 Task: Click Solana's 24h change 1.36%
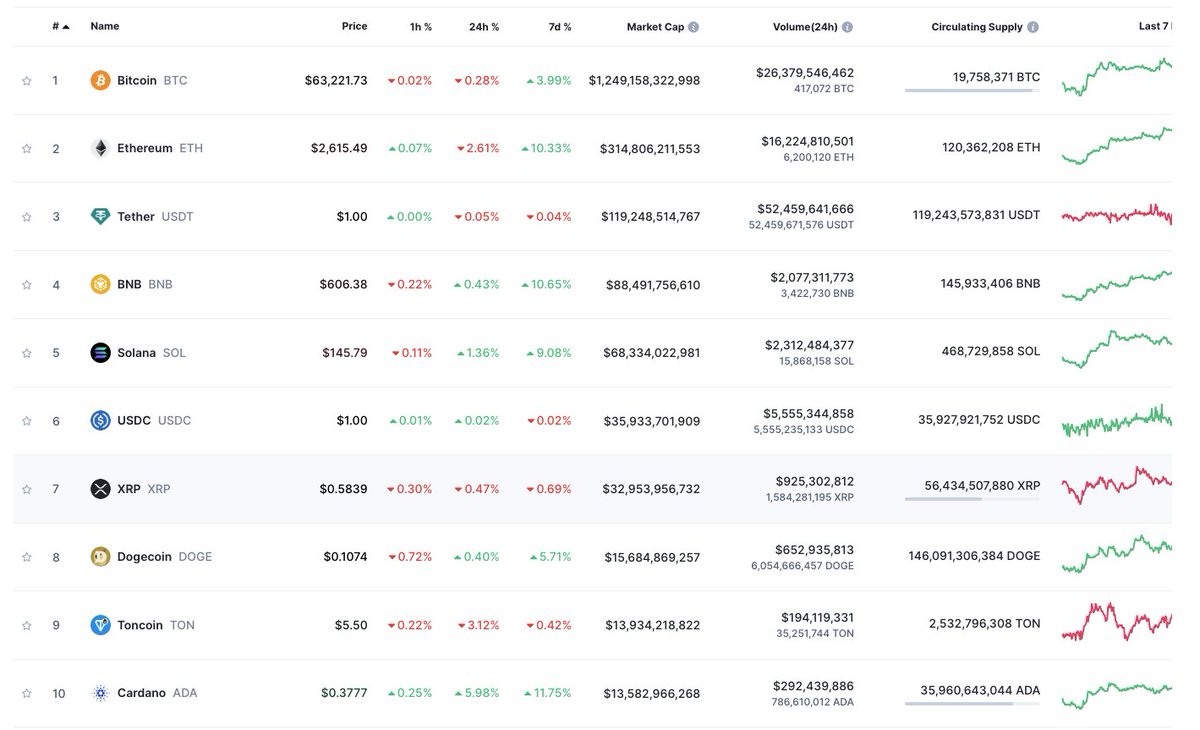point(477,352)
